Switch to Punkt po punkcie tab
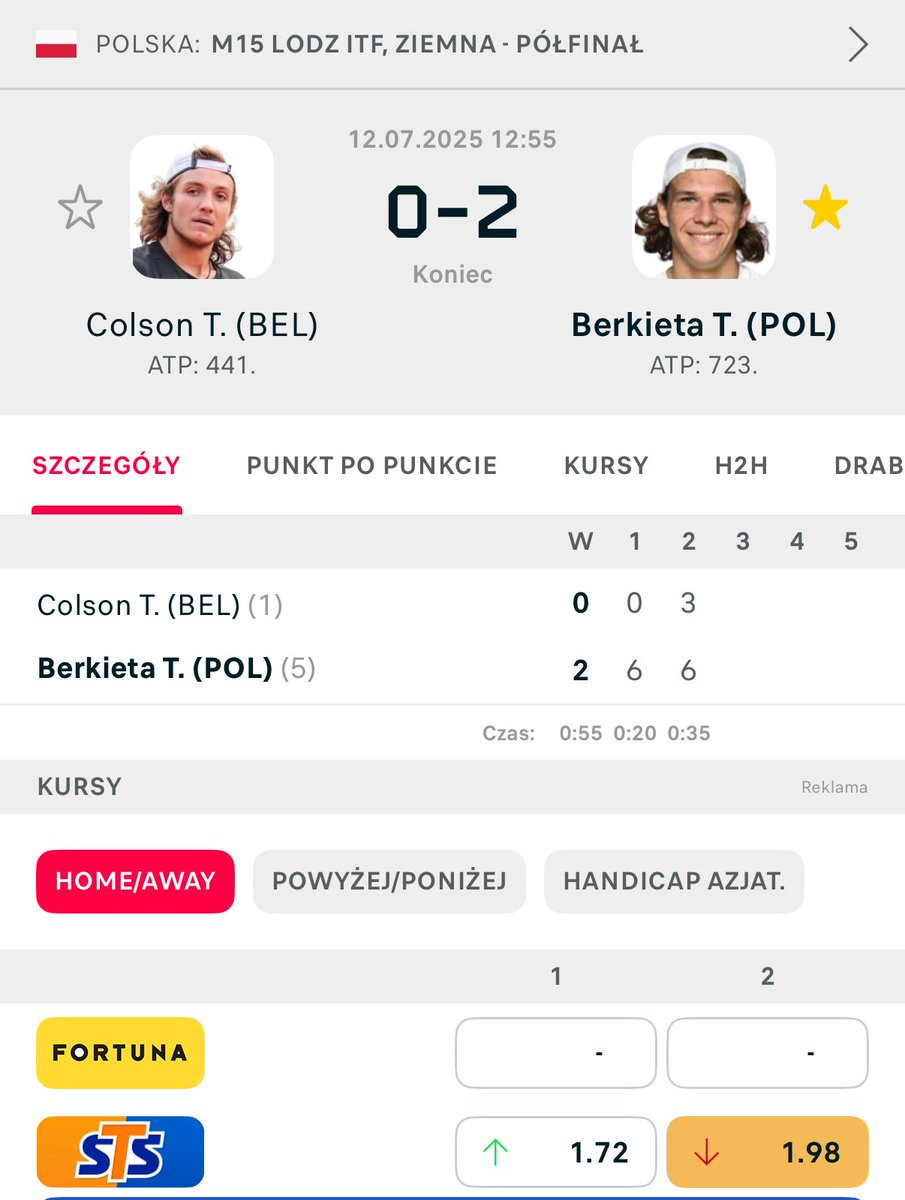The width and height of the screenshot is (905, 1200). click(372, 465)
